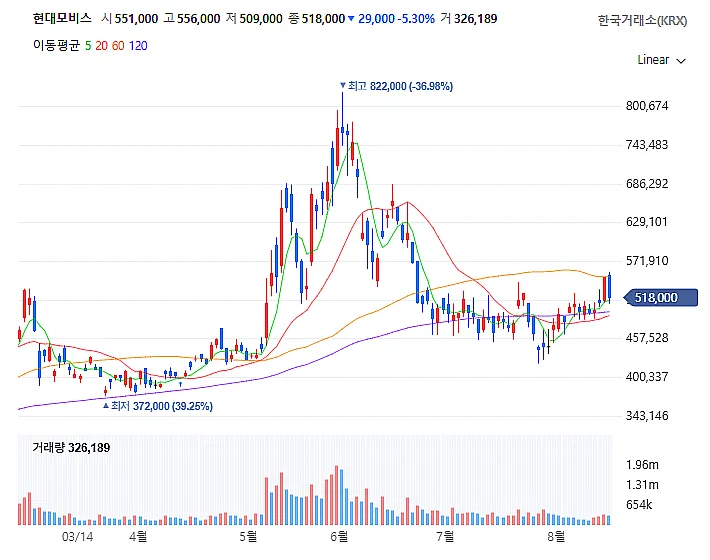Click the 이동평균 label
This screenshot has width=710, height=560.
pyautogui.click(x=56, y=45)
